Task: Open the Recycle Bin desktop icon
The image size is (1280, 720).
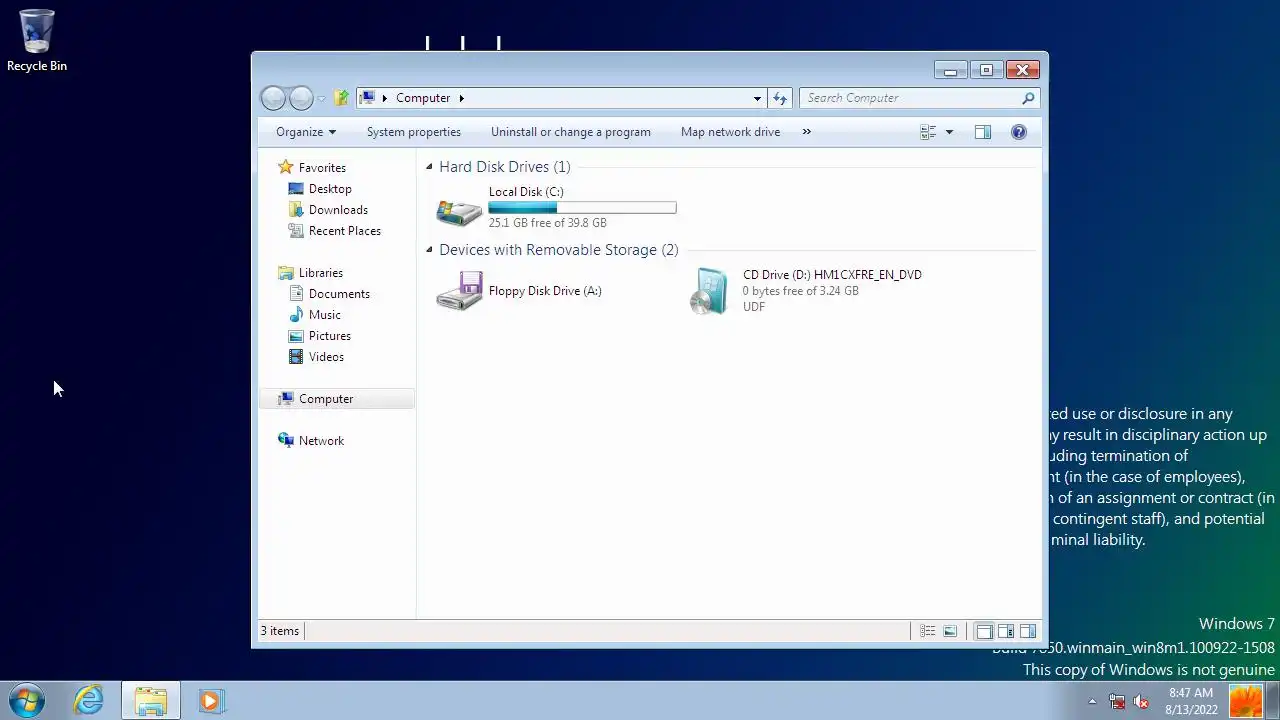Action: pyautogui.click(x=36, y=41)
